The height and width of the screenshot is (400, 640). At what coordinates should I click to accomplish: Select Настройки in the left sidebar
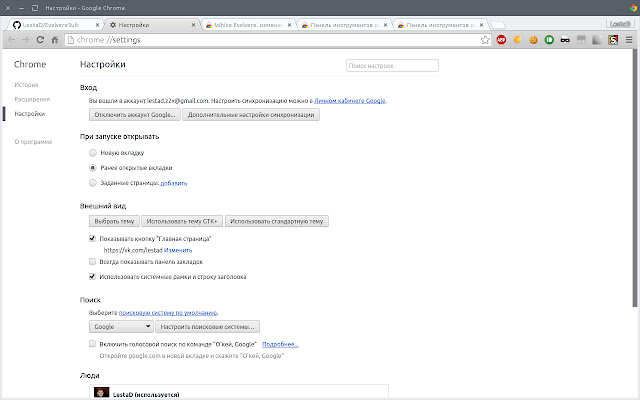pyautogui.click(x=29, y=114)
